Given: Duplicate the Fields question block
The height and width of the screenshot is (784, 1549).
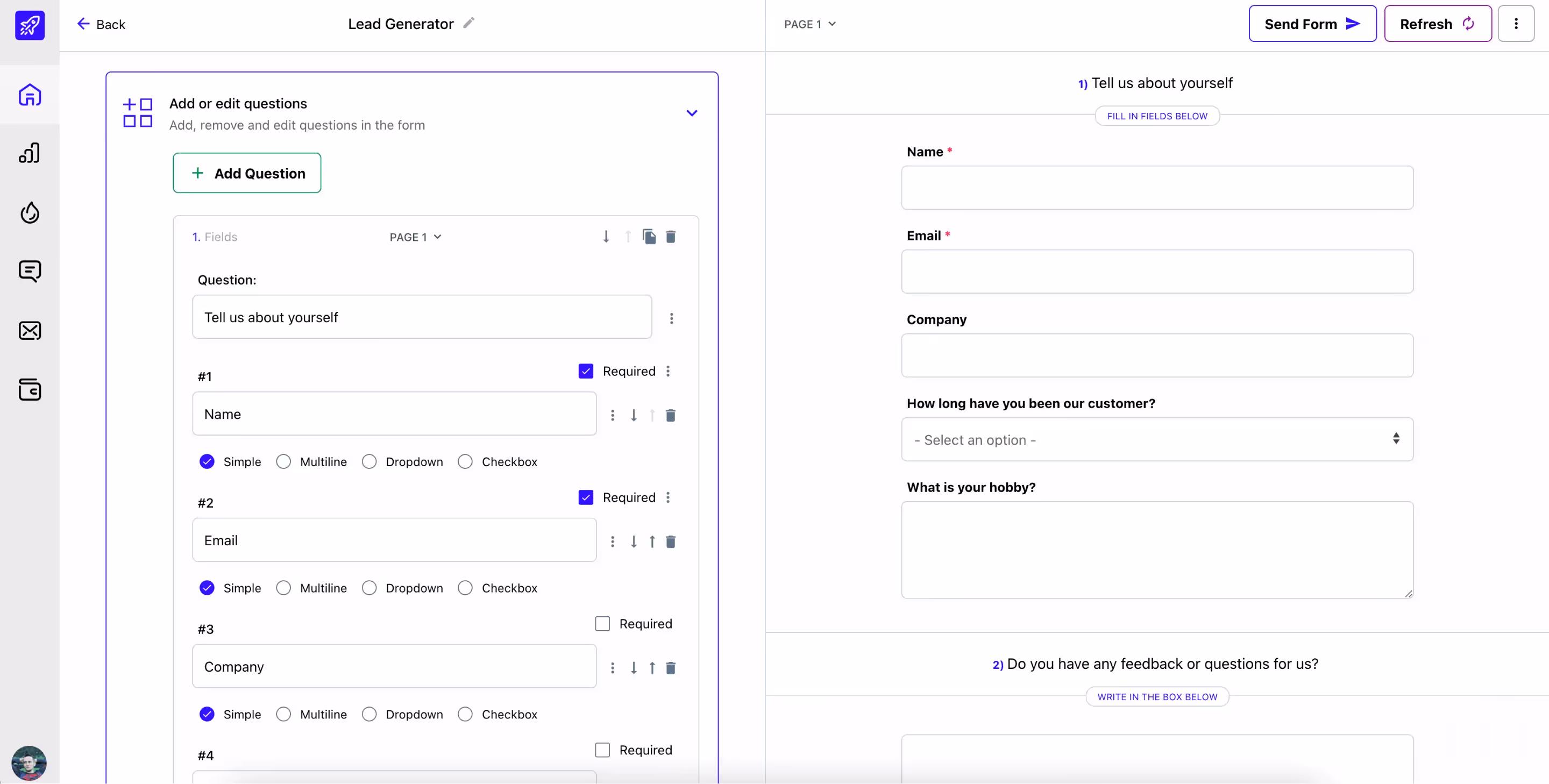Looking at the screenshot, I should (x=649, y=236).
